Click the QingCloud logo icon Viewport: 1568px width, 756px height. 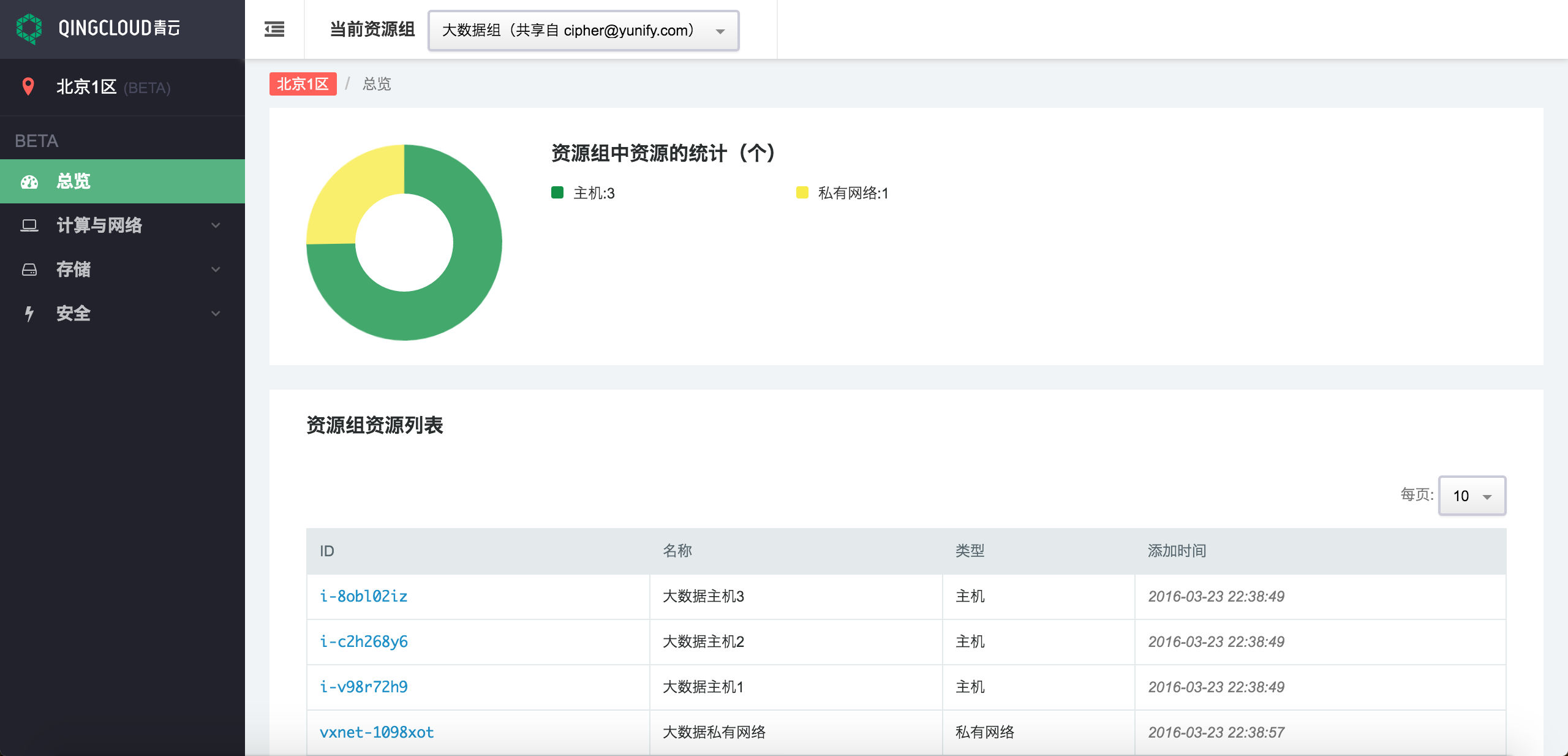(29, 28)
